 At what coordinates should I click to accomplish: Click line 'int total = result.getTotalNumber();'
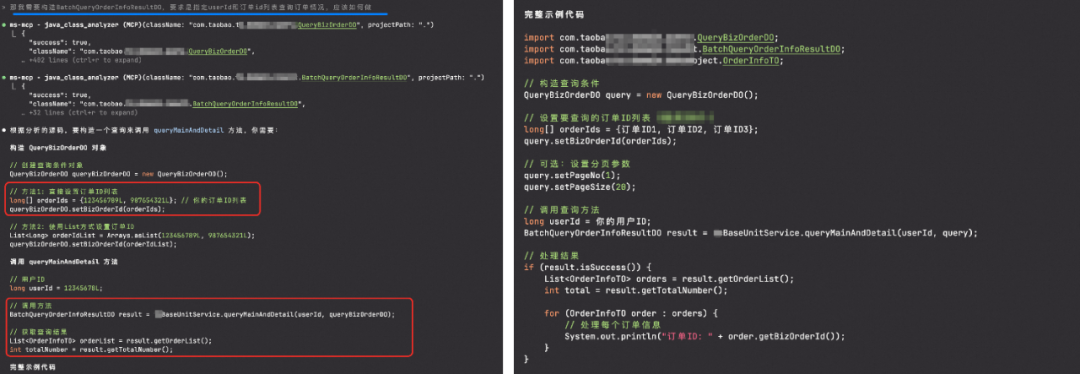tap(636, 290)
